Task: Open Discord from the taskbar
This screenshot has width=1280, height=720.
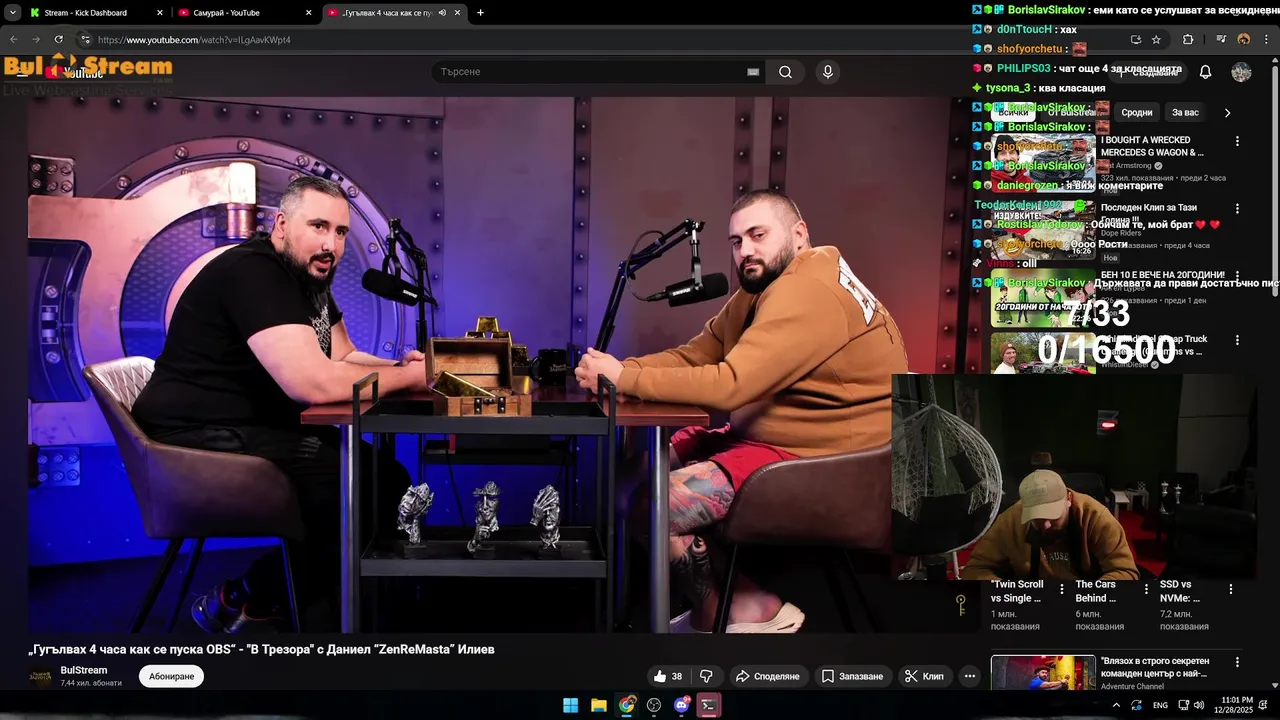Action: click(682, 705)
